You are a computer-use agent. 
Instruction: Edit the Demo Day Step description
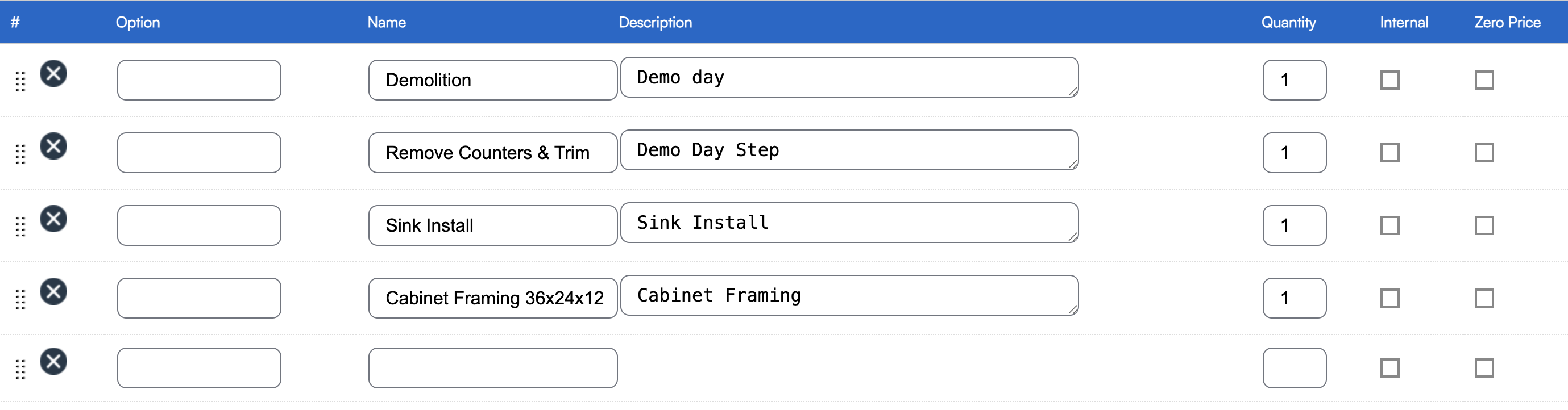[x=849, y=150]
